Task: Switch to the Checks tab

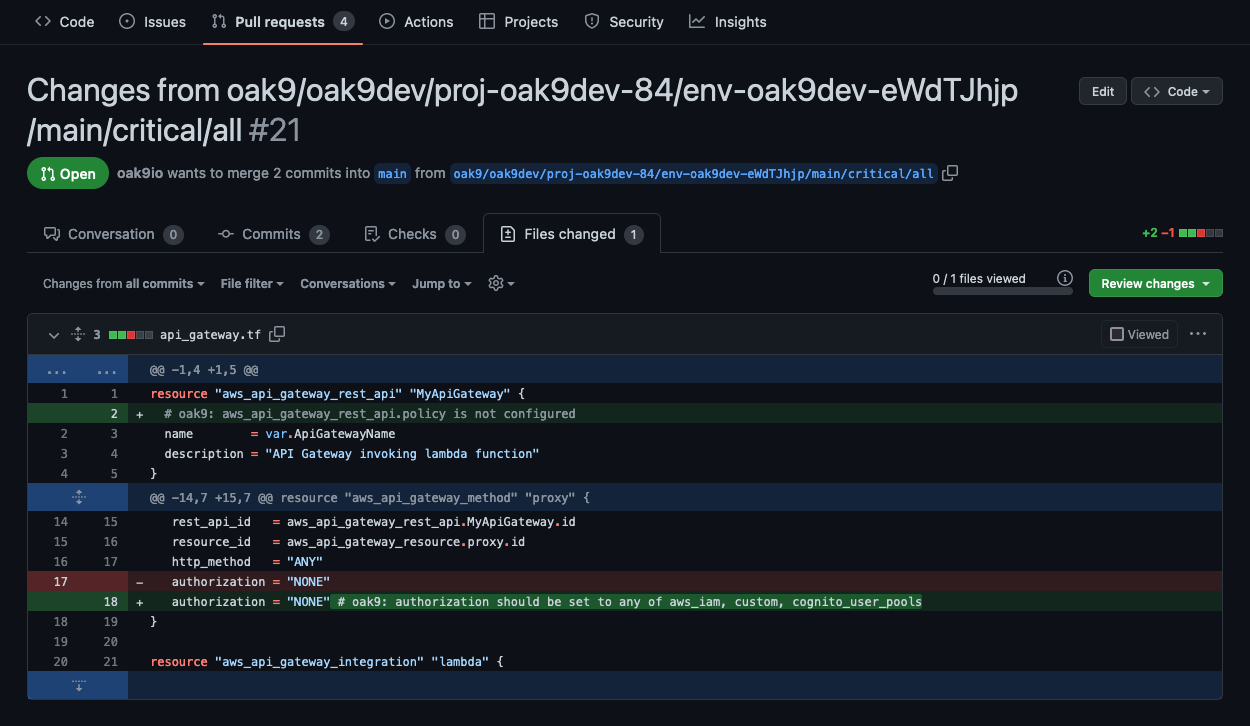Action: click(x=414, y=234)
